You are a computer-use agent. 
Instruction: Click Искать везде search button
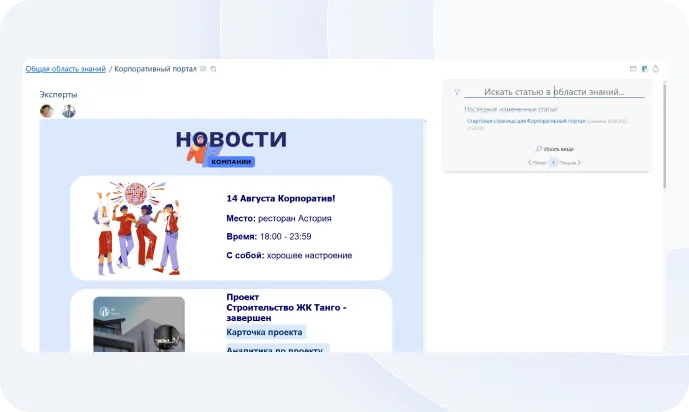point(556,148)
